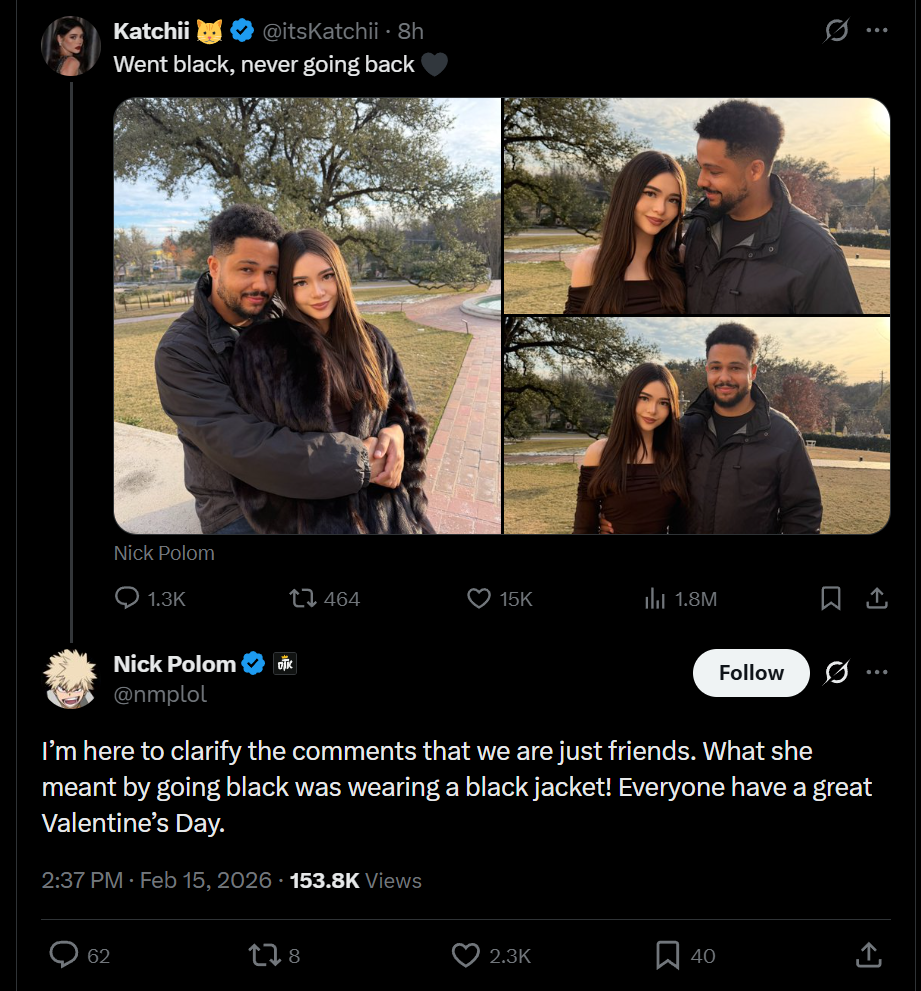Viewport: 921px width, 991px height.
Task: Bookmark Nick Polom's post with 40 bookmarks
Action: click(668, 955)
